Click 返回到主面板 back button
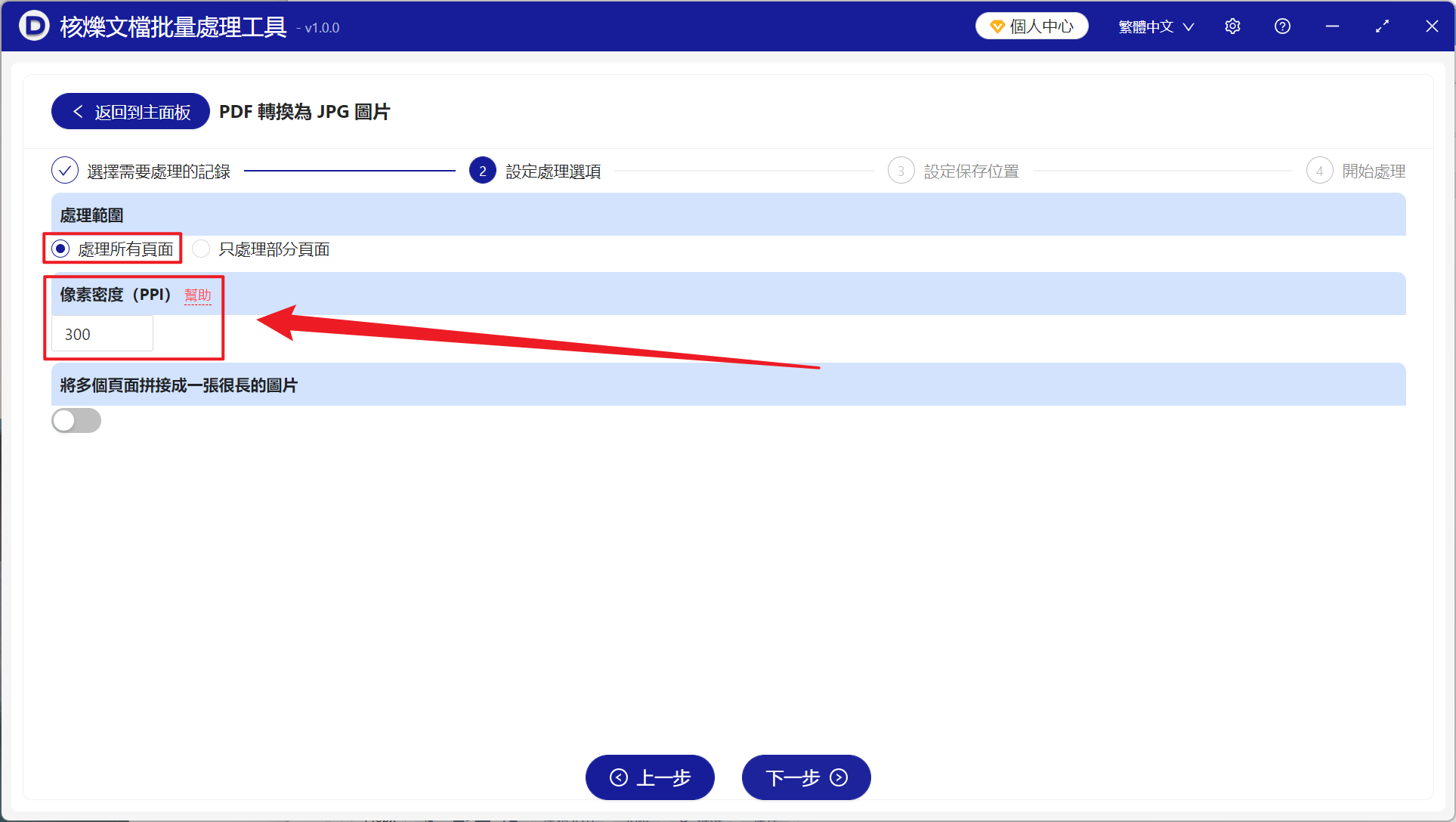The image size is (1456, 822). pos(131,112)
